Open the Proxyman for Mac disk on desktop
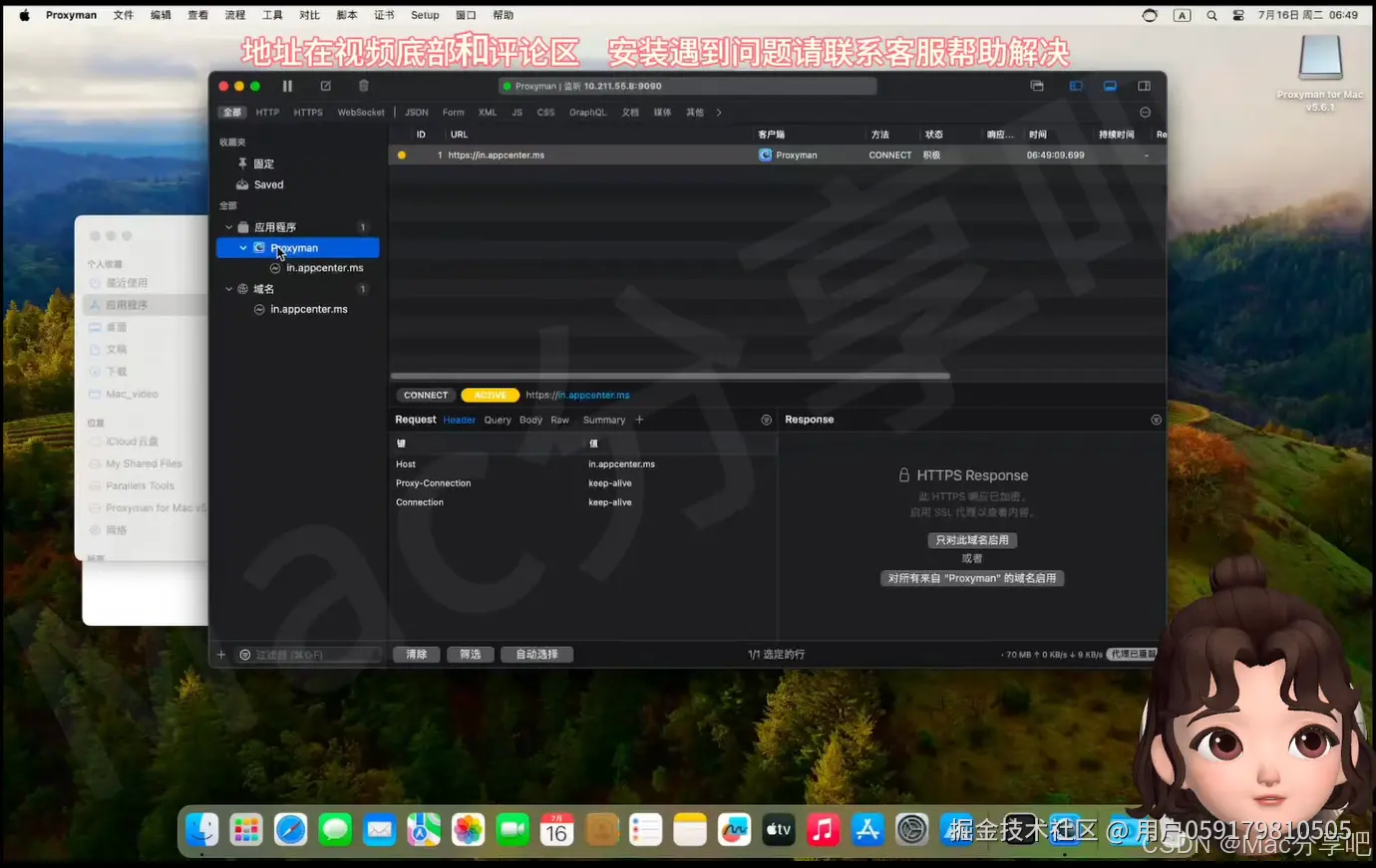 [x=1320, y=72]
